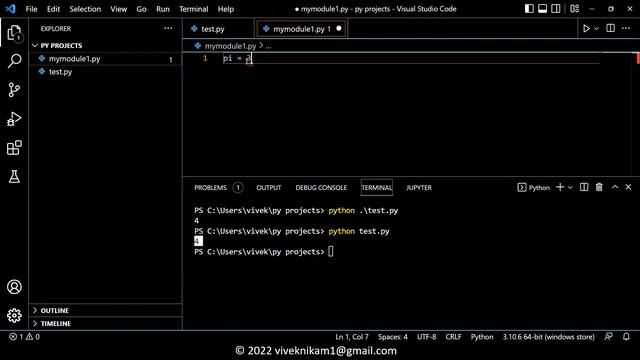Open run button dropdown arrow
This screenshot has width=640, height=360.
[596, 29]
